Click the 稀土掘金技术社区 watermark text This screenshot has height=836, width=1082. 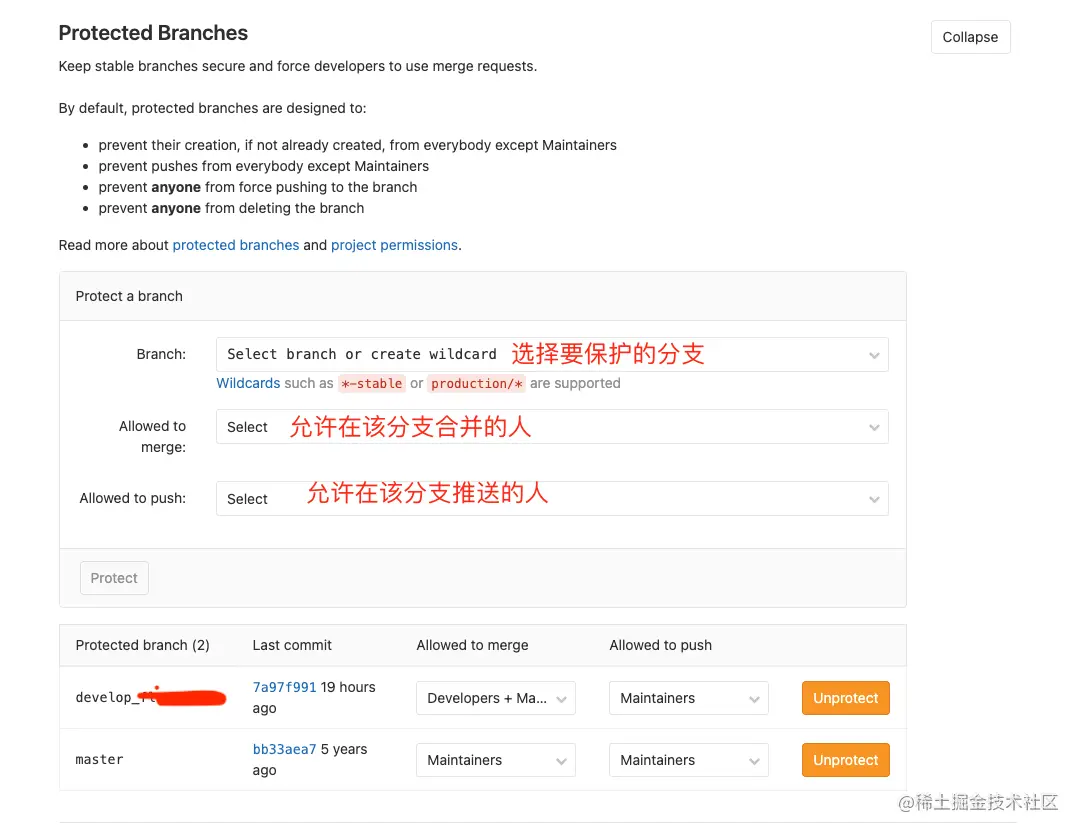pos(980,802)
